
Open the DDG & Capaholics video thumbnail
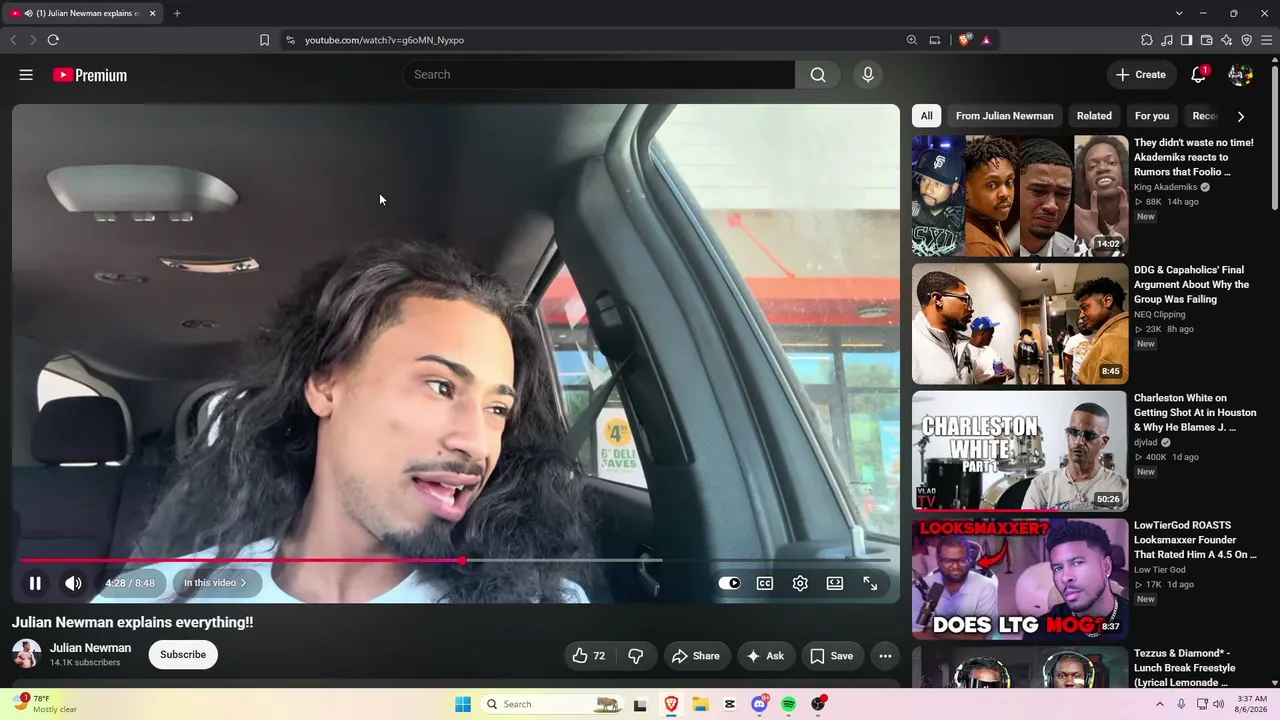coord(1019,324)
